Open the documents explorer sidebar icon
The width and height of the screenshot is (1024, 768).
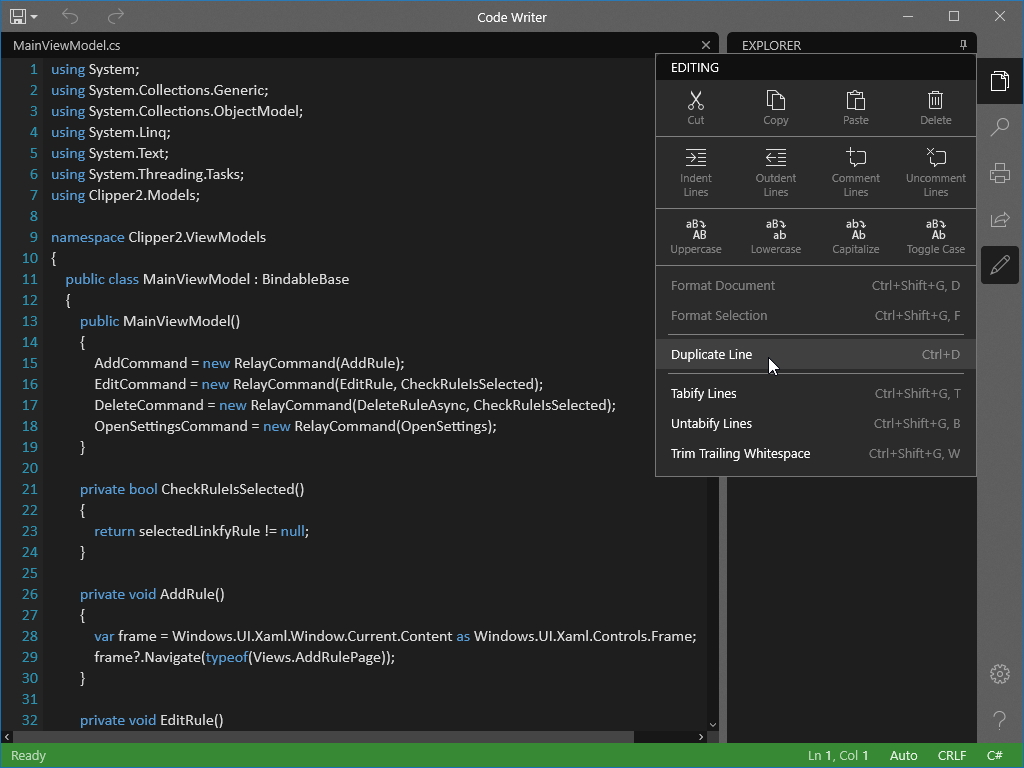[x=999, y=81]
